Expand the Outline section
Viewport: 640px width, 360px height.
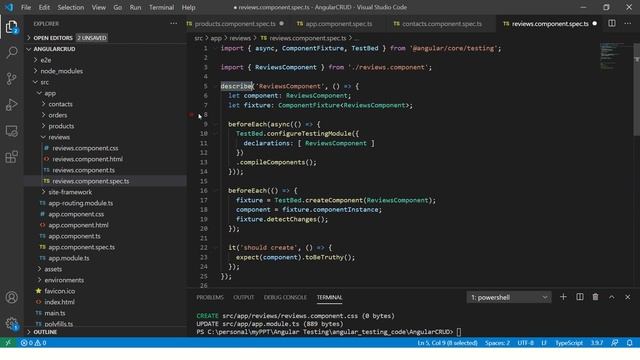pyautogui.click(x=105, y=332)
